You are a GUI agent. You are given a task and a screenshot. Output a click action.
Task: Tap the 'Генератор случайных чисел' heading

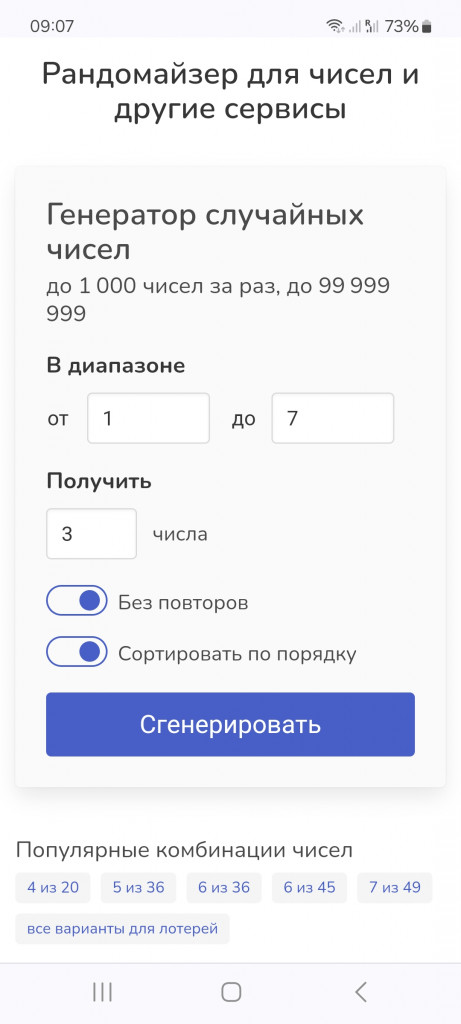(205, 232)
